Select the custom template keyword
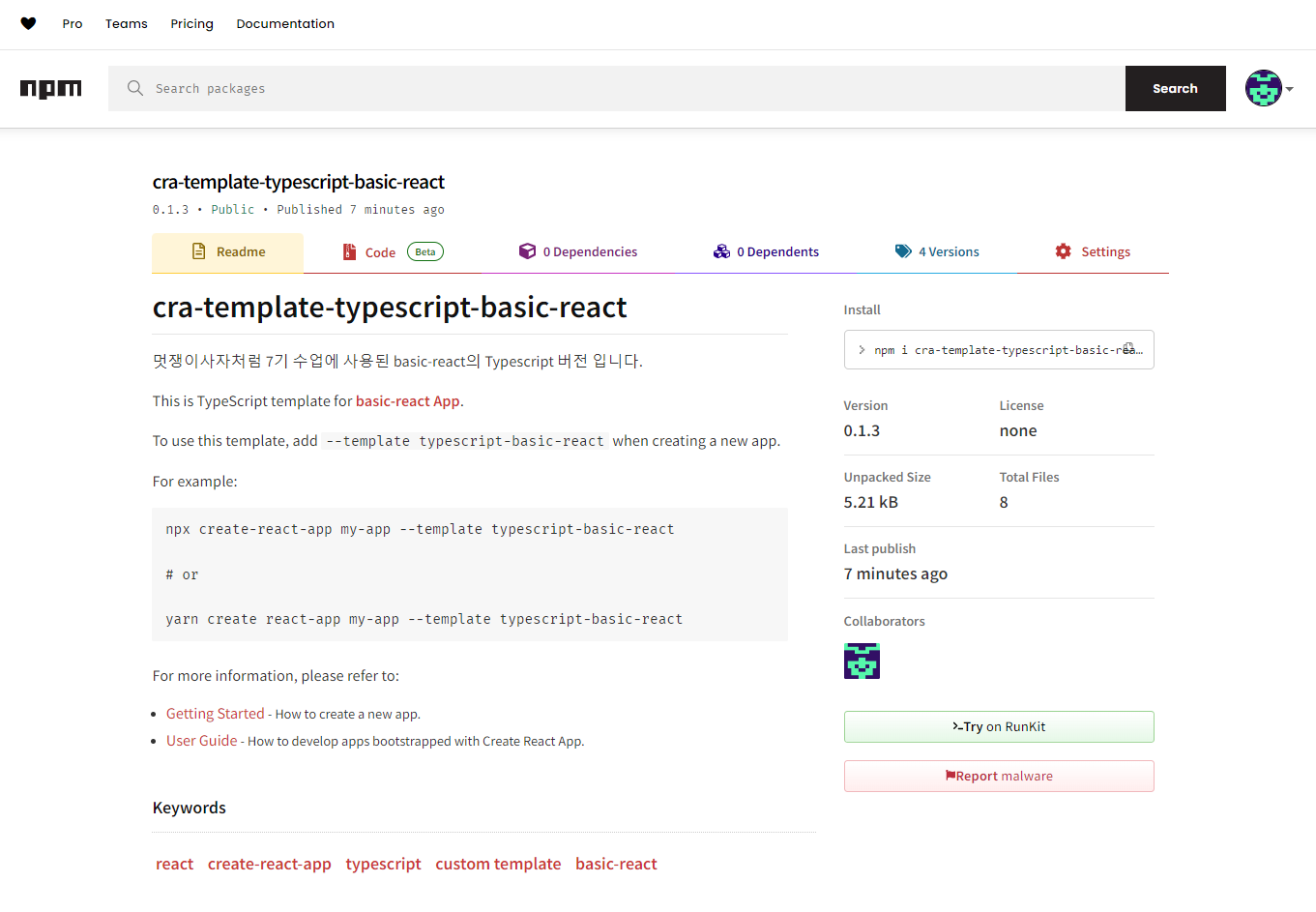The image size is (1316, 912). (x=498, y=864)
